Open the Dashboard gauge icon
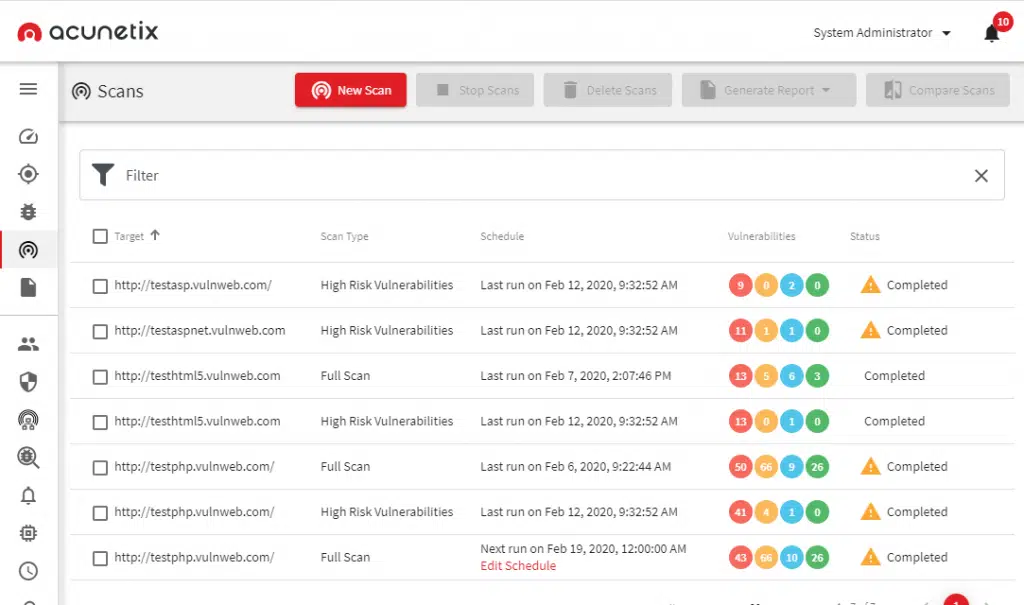Viewport: 1024px width, 605px height. coord(28,137)
